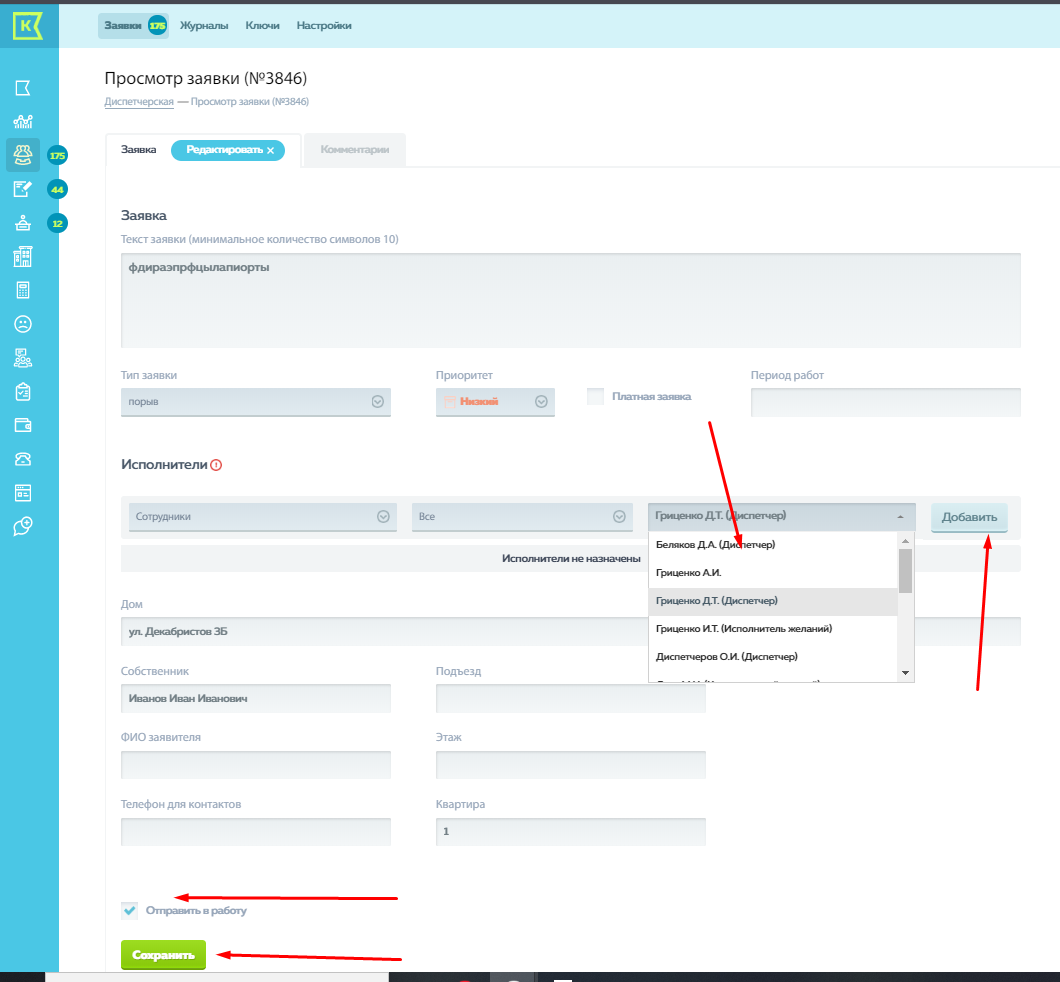This screenshot has width=1060, height=982.
Task: Open the people meeting sidebar icon
Action: point(23,358)
